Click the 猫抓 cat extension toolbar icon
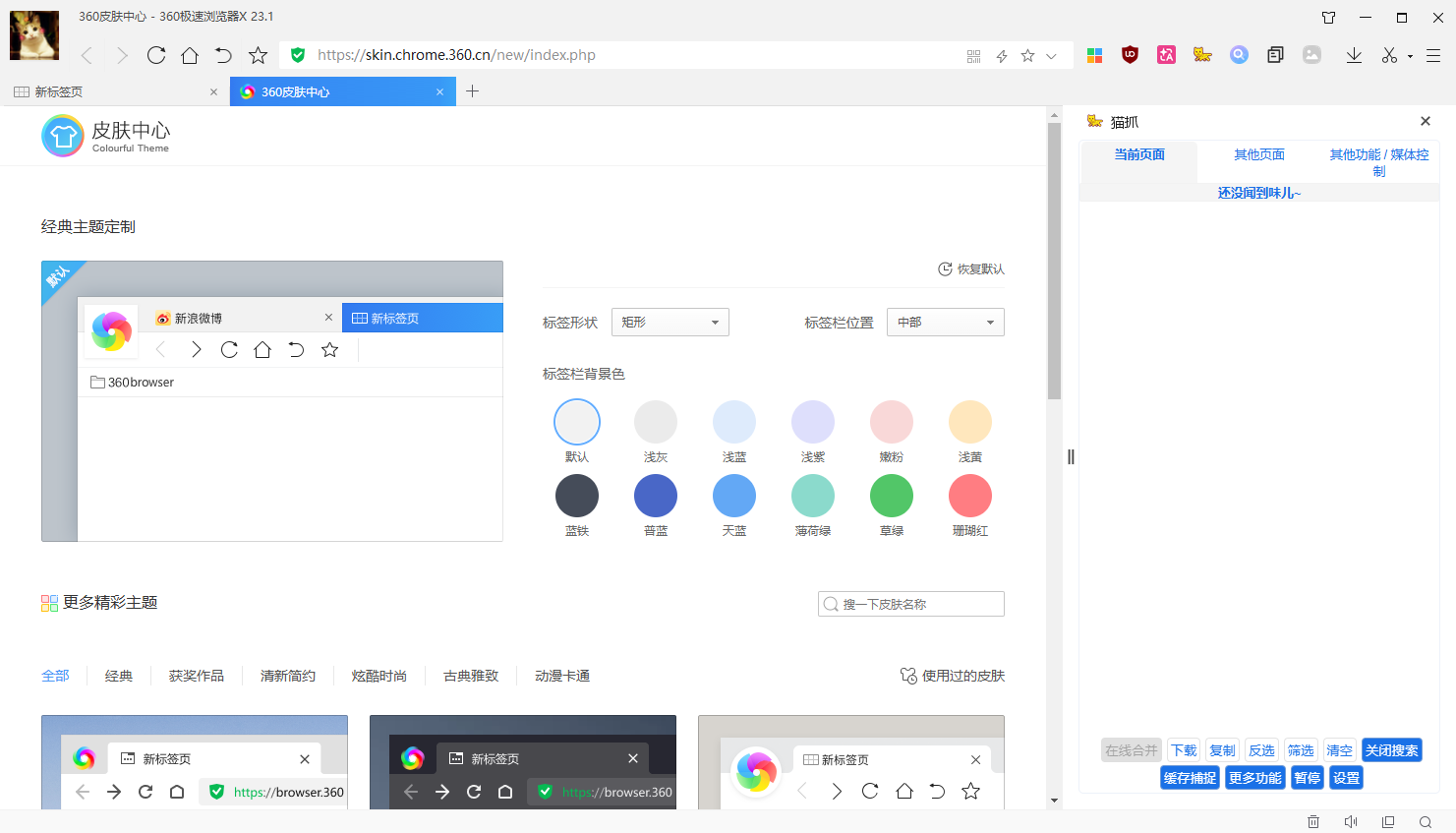Viewport: 1456px width, 833px height. click(x=1202, y=55)
